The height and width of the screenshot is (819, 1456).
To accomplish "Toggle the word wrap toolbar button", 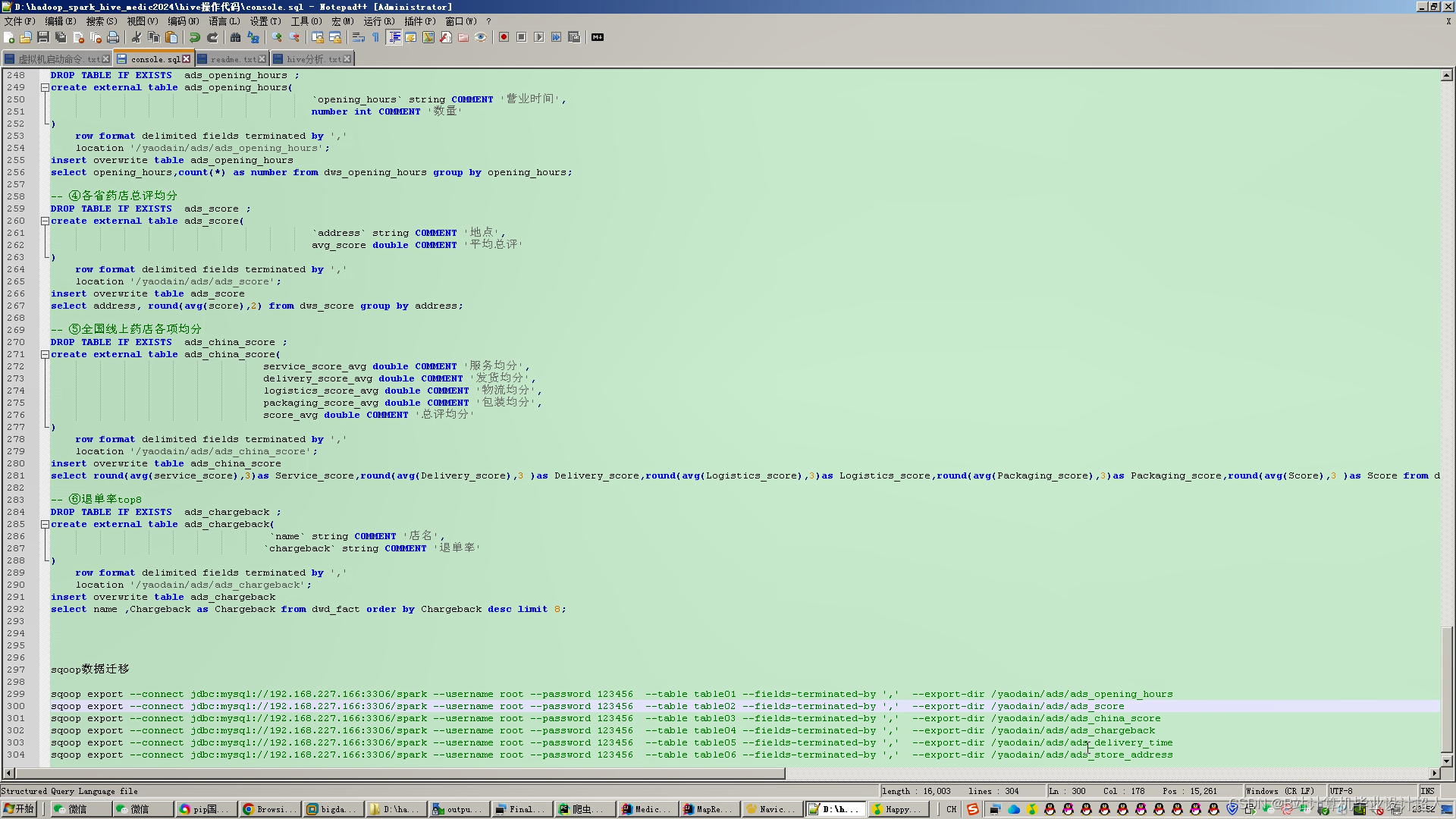I will pyautogui.click(x=358, y=37).
